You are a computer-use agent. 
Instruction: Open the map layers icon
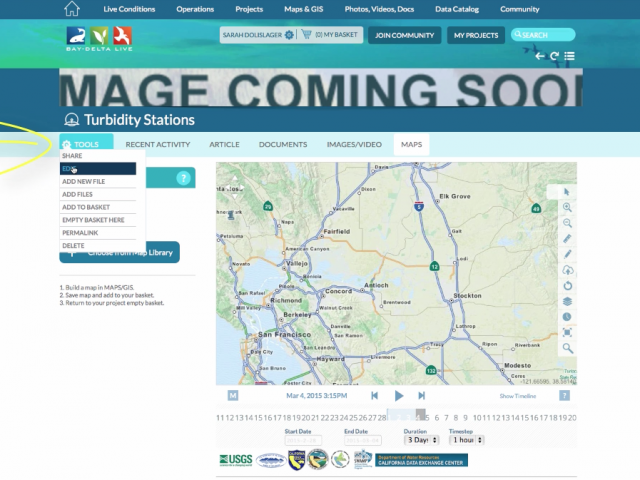point(567,301)
